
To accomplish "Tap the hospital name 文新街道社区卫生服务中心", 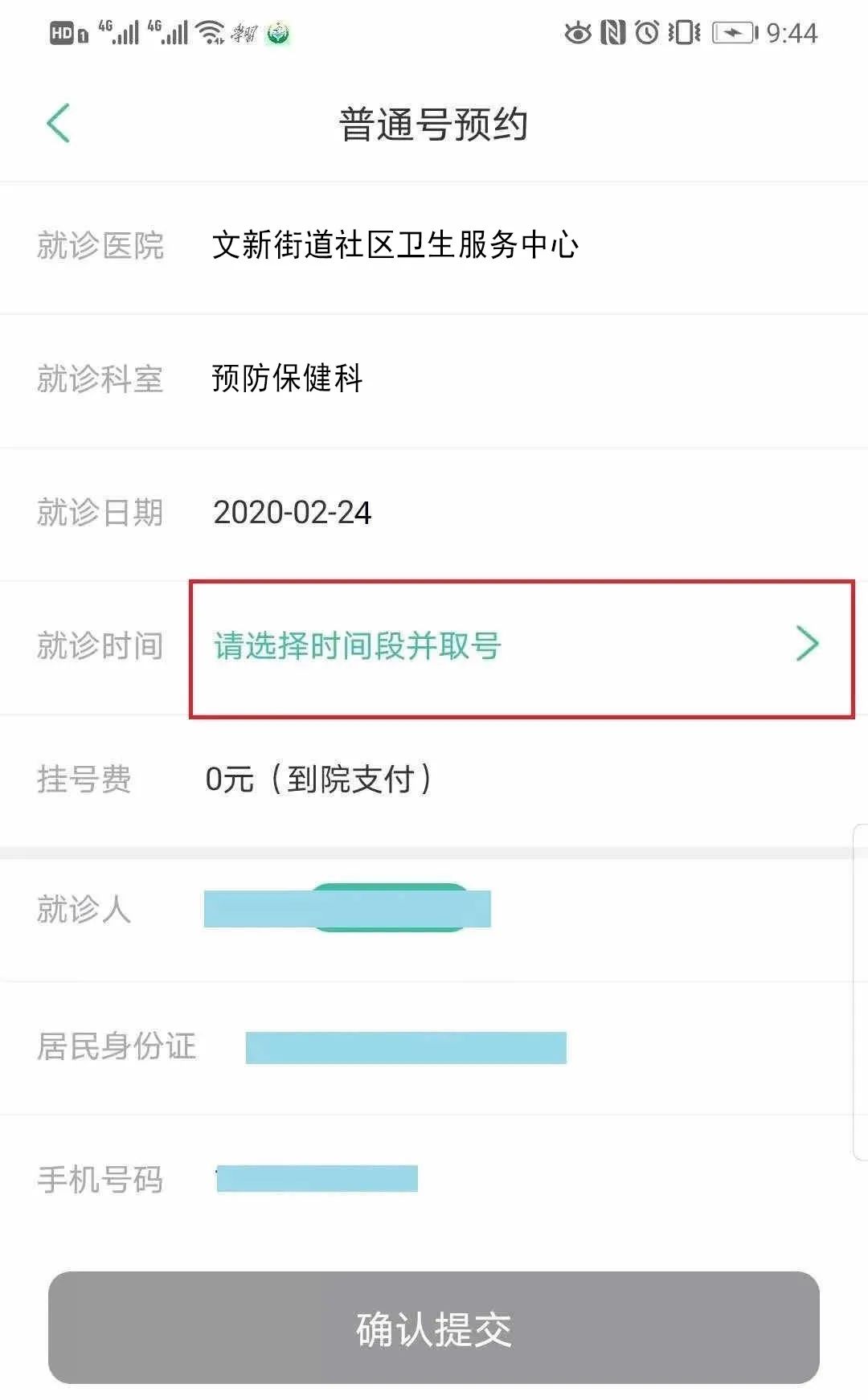I will click(x=395, y=245).
